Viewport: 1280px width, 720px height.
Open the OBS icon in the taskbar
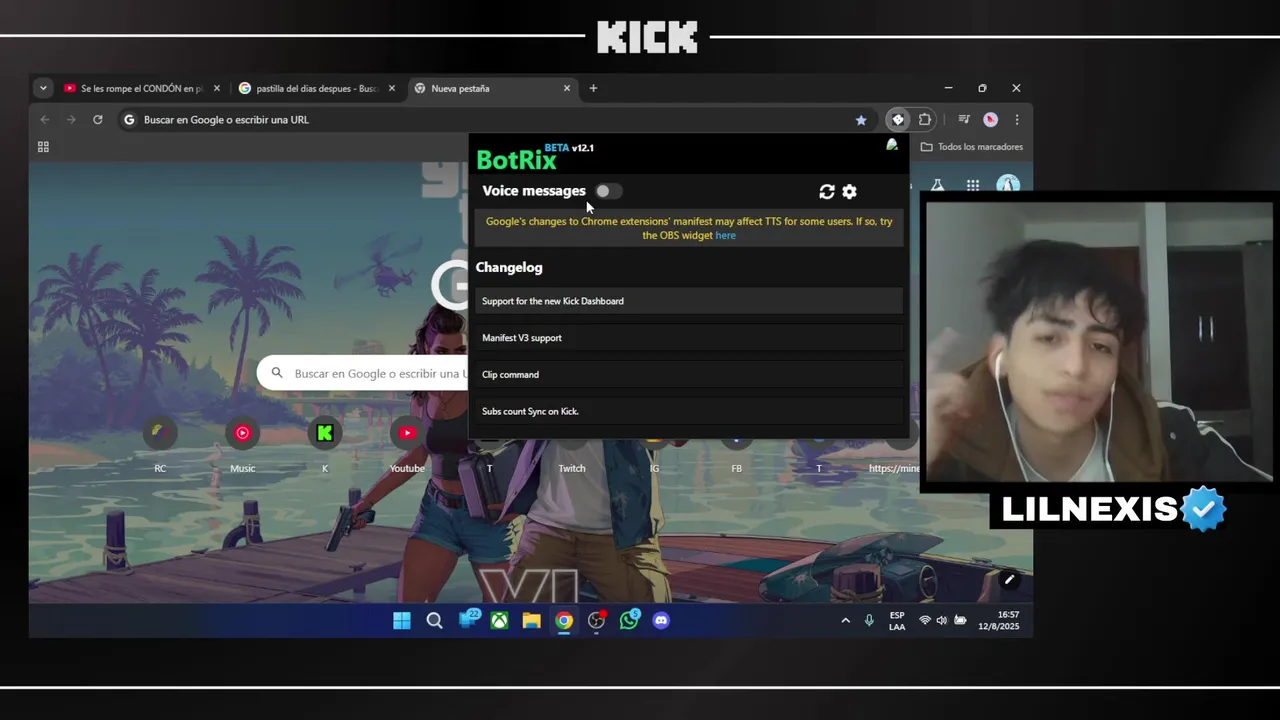tap(597, 621)
